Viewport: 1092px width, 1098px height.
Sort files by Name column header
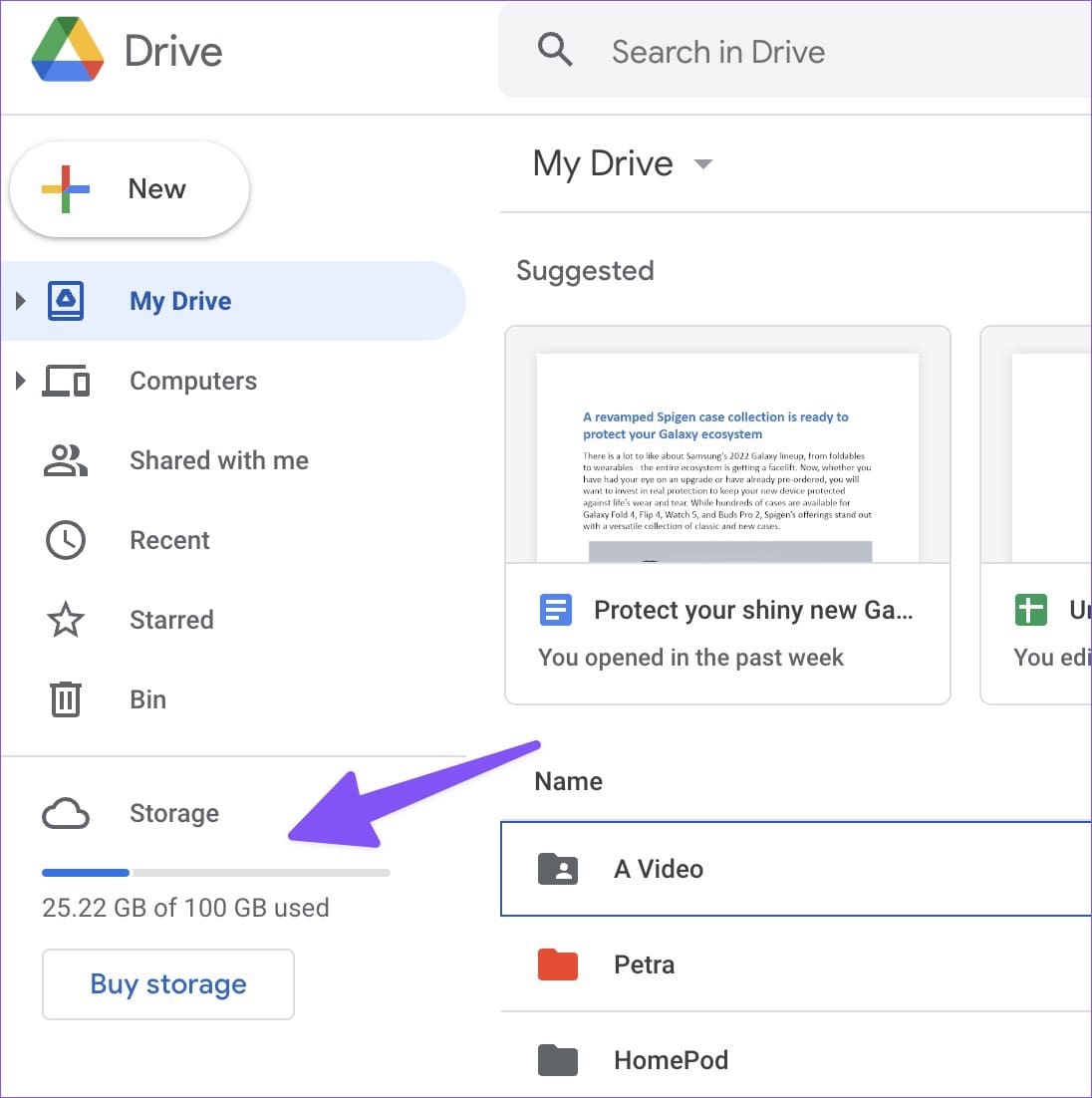click(568, 781)
